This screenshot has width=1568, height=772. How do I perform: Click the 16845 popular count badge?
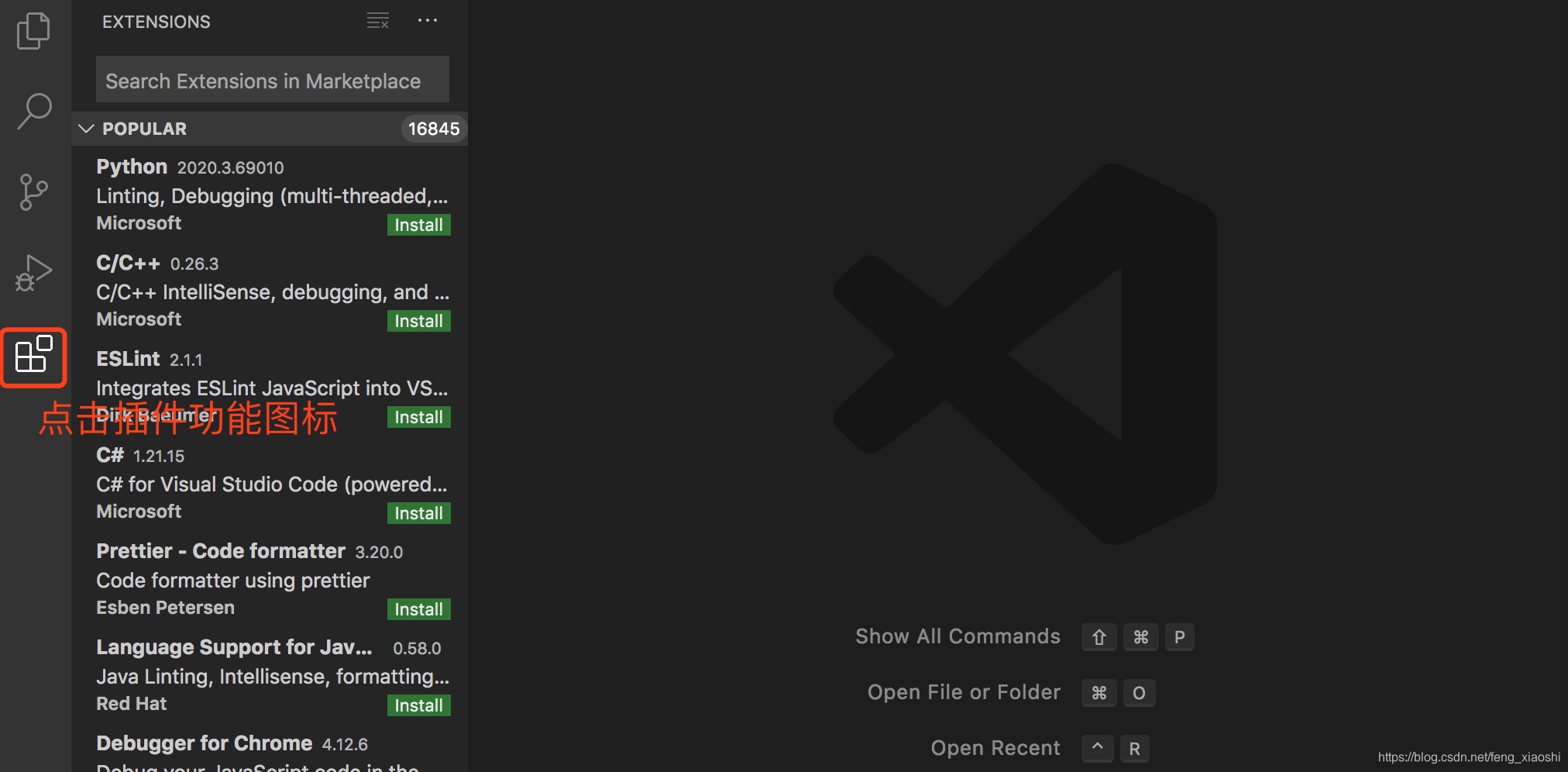coord(434,129)
